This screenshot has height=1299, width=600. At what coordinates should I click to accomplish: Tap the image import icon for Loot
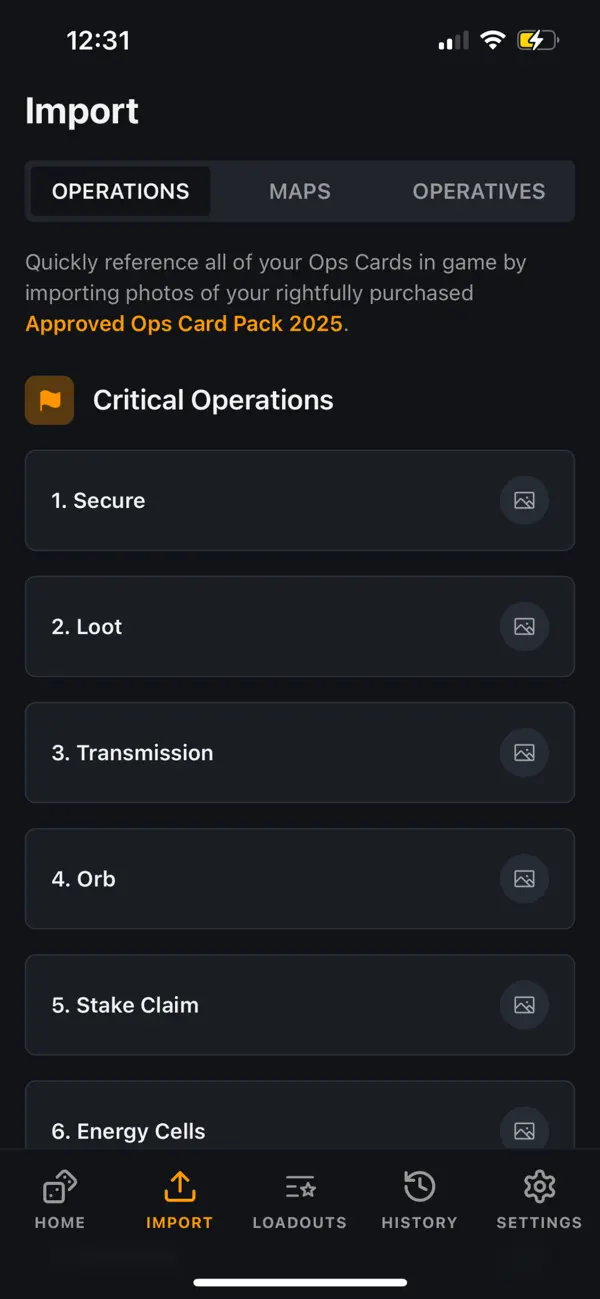click(524, 627)
